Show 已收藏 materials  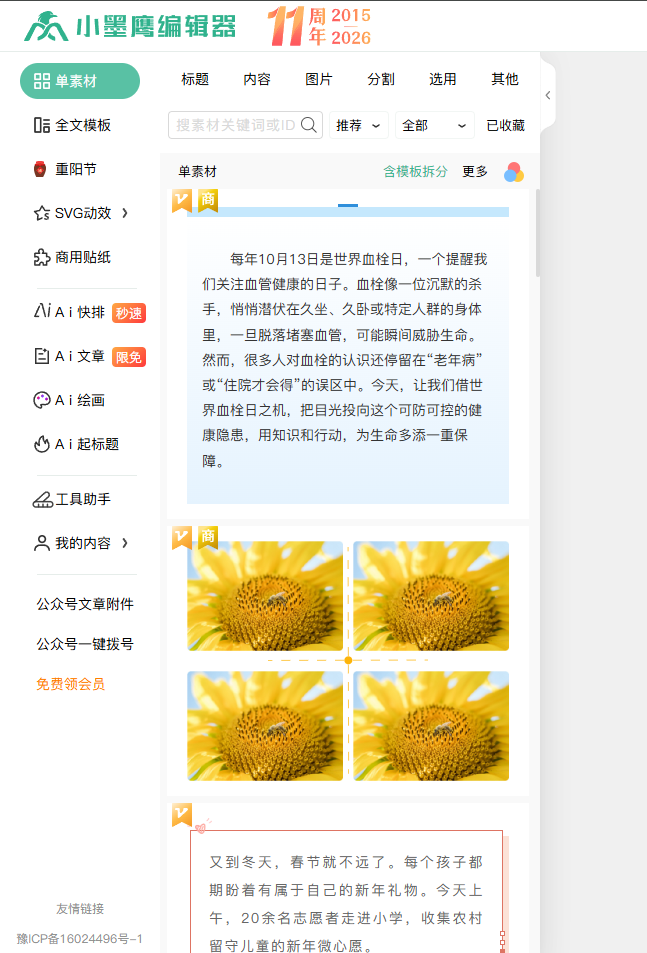pyautogui.click(x=505, y=125)
